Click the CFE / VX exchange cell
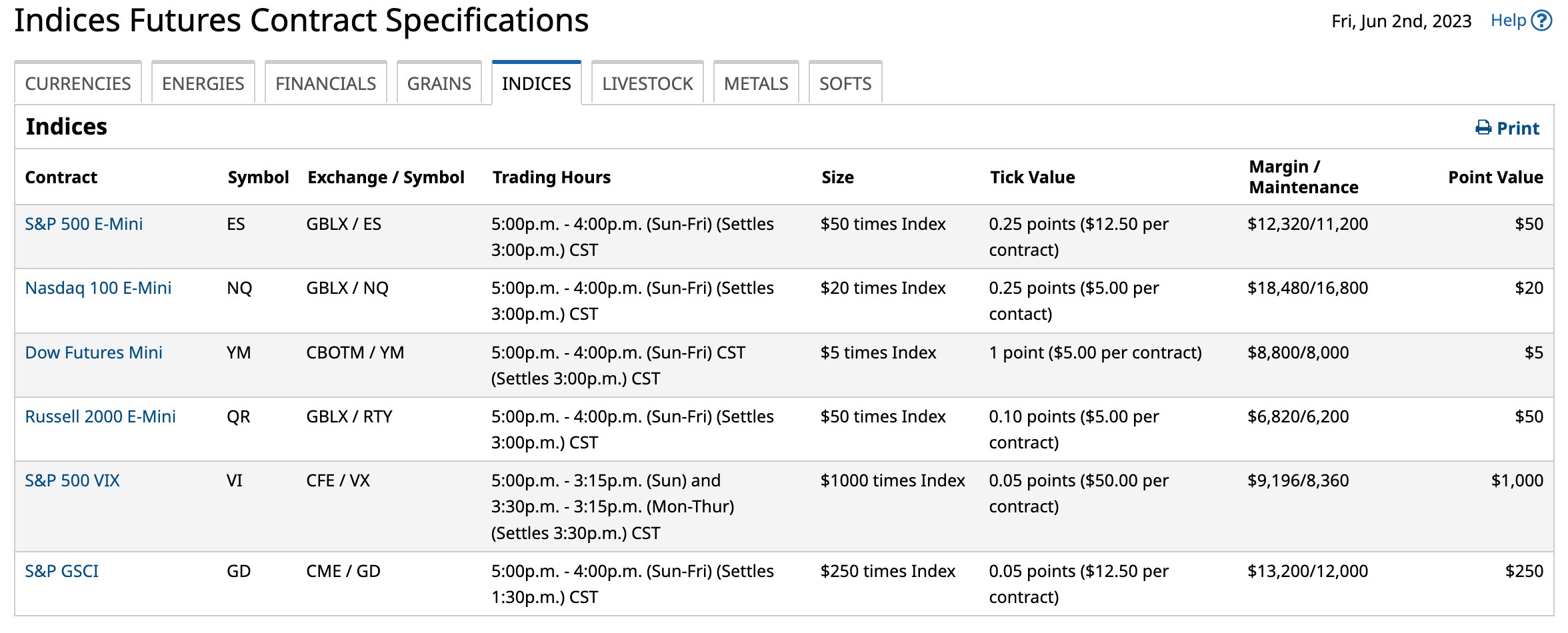The image size is (1568, 633). (x=338, y=480)
